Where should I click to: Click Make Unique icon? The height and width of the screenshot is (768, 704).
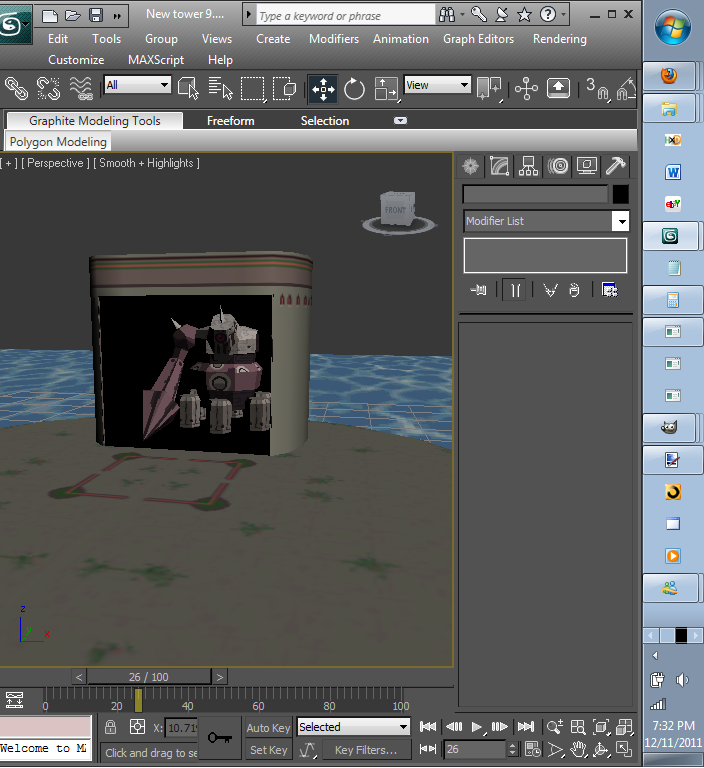click(x=550, y=290)
